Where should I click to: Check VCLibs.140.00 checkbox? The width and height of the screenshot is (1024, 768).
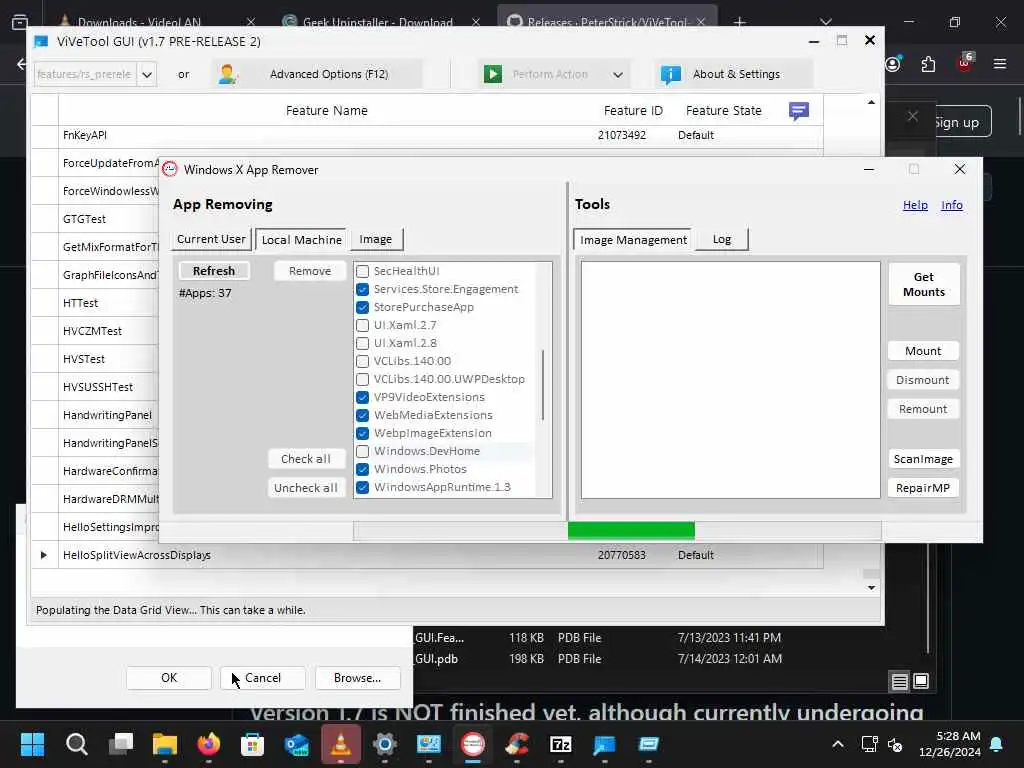click(362, 361)
